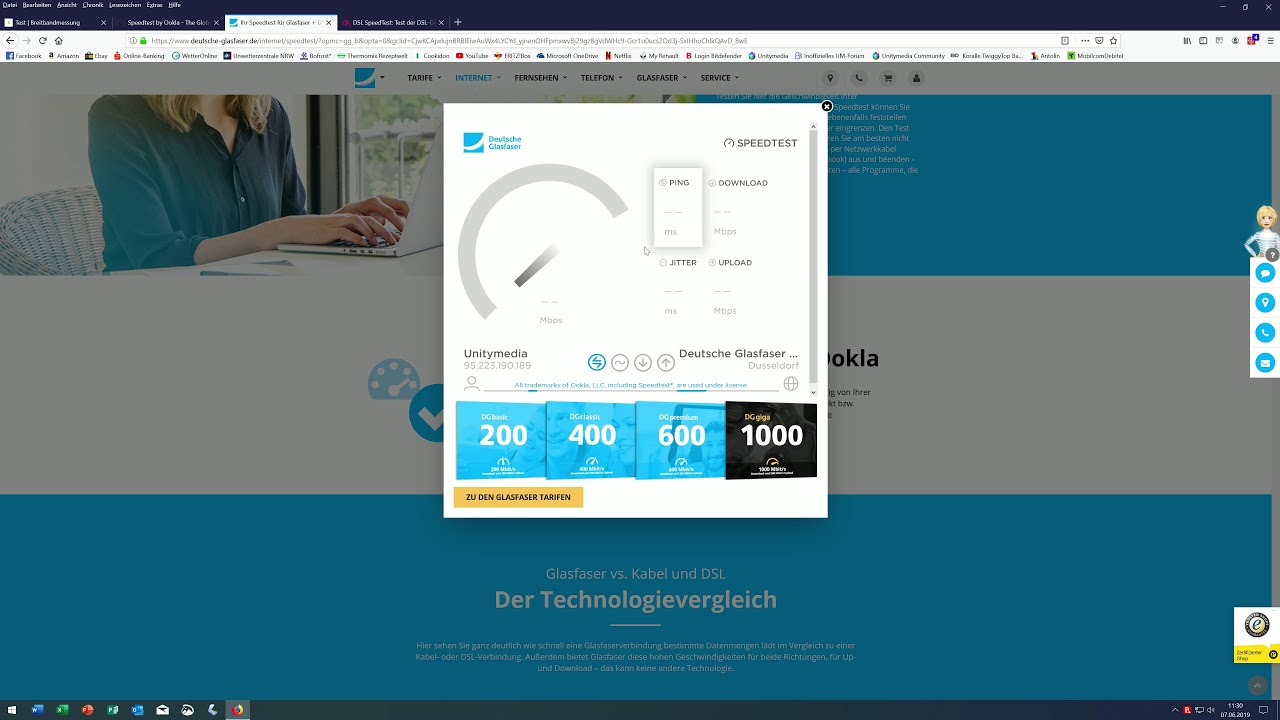
Task: Click the download arrow stage icon
Action: coord(643,362)
